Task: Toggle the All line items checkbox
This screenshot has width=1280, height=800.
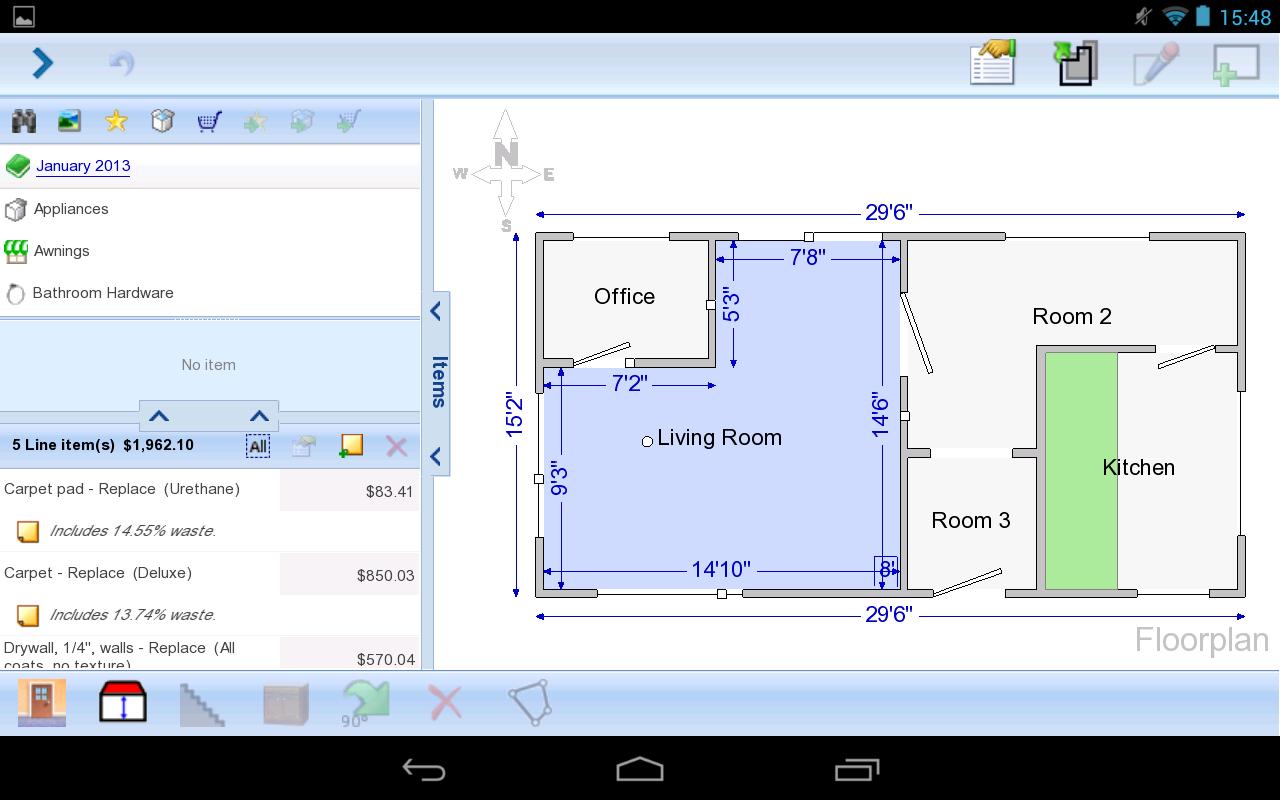Action: coord(257,446)
